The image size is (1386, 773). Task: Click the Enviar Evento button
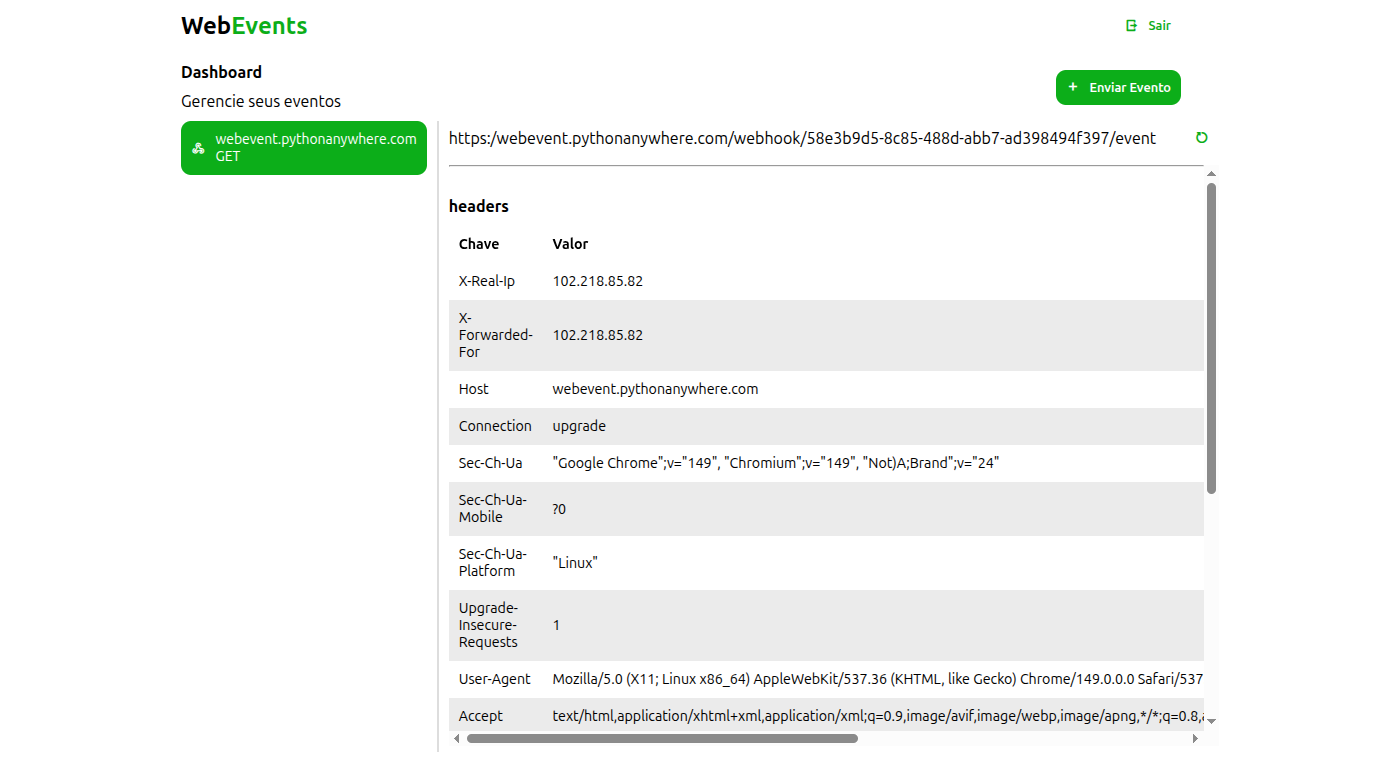1118,87
